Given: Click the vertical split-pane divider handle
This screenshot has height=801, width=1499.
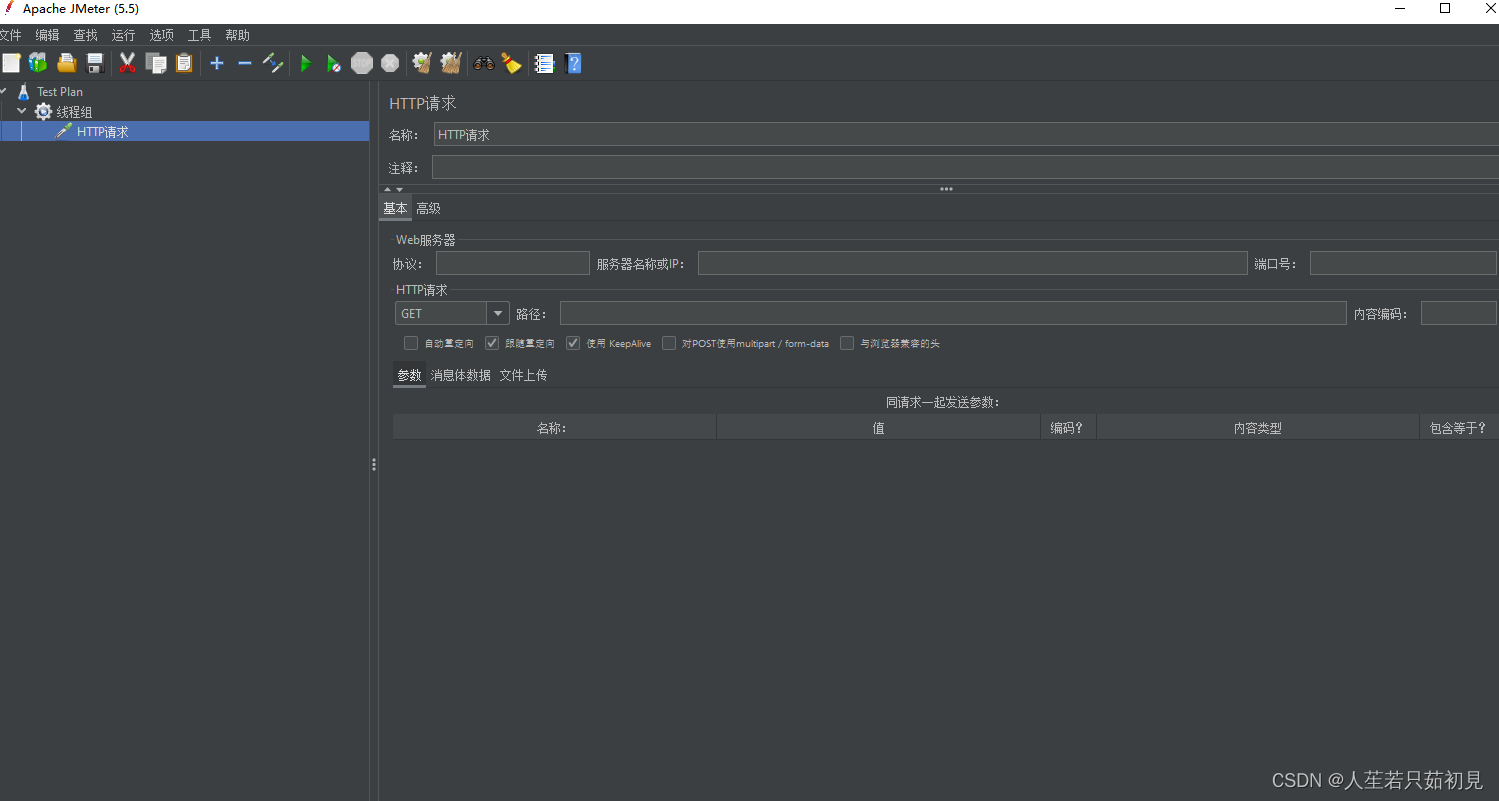Looking at the screenshot, I should (374, 464).
